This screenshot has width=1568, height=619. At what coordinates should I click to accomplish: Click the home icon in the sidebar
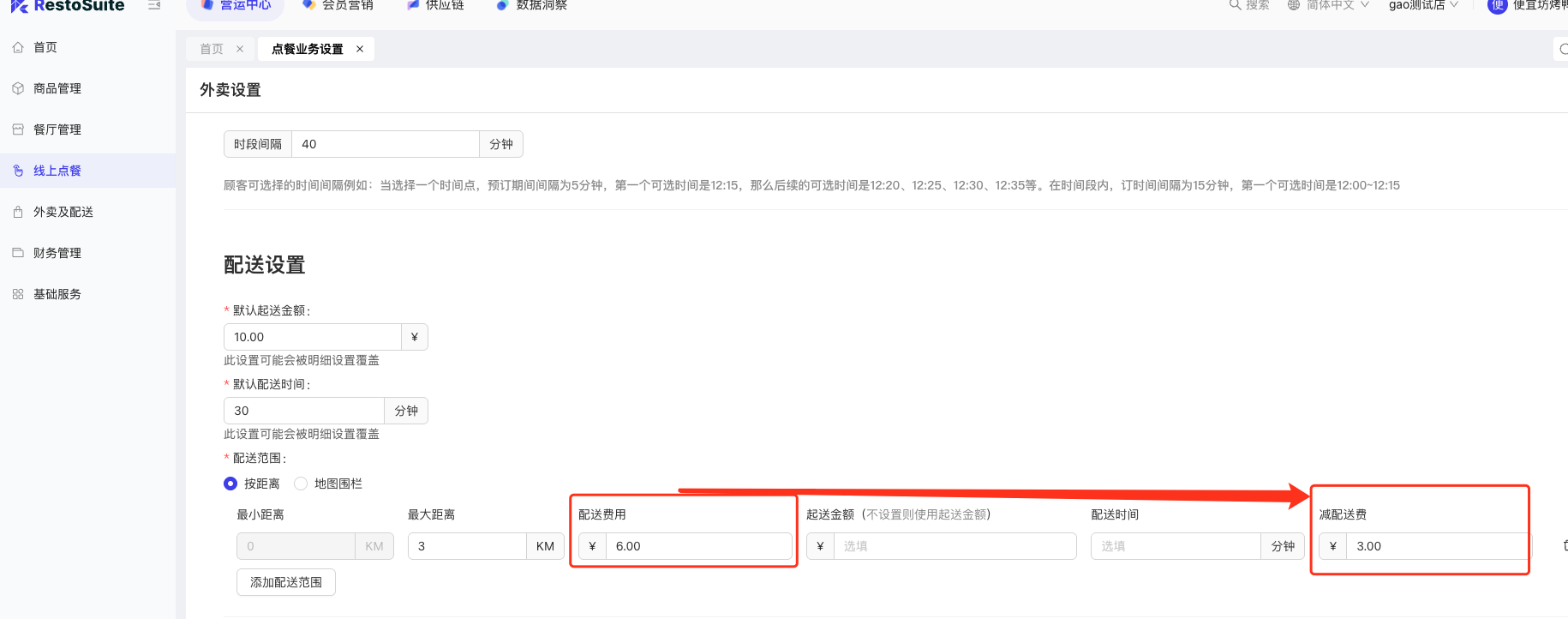(18, 47)
